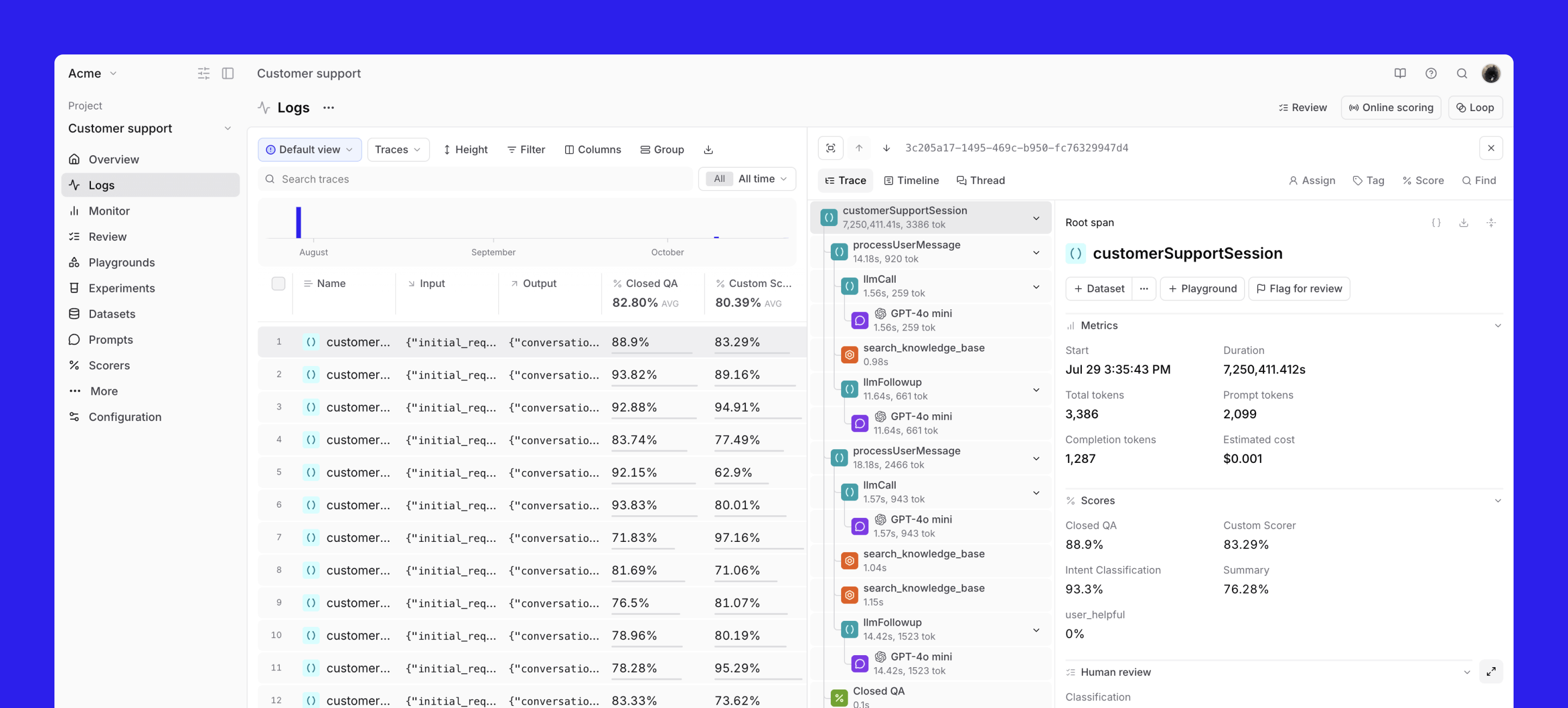Click the Online scoring button
Screen dimensions: 1568x708
1391,108
